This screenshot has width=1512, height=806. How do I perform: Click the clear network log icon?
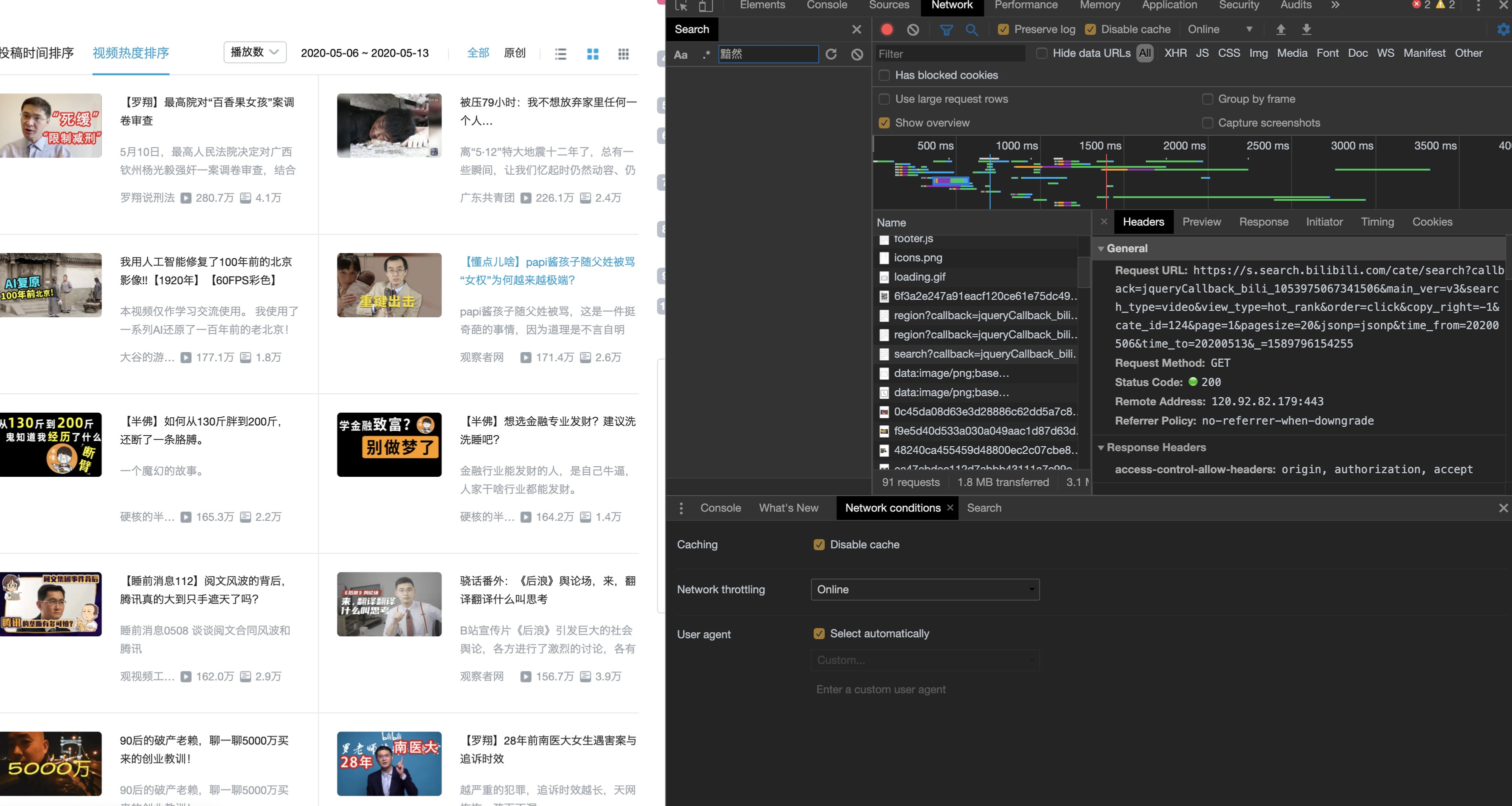912,30
